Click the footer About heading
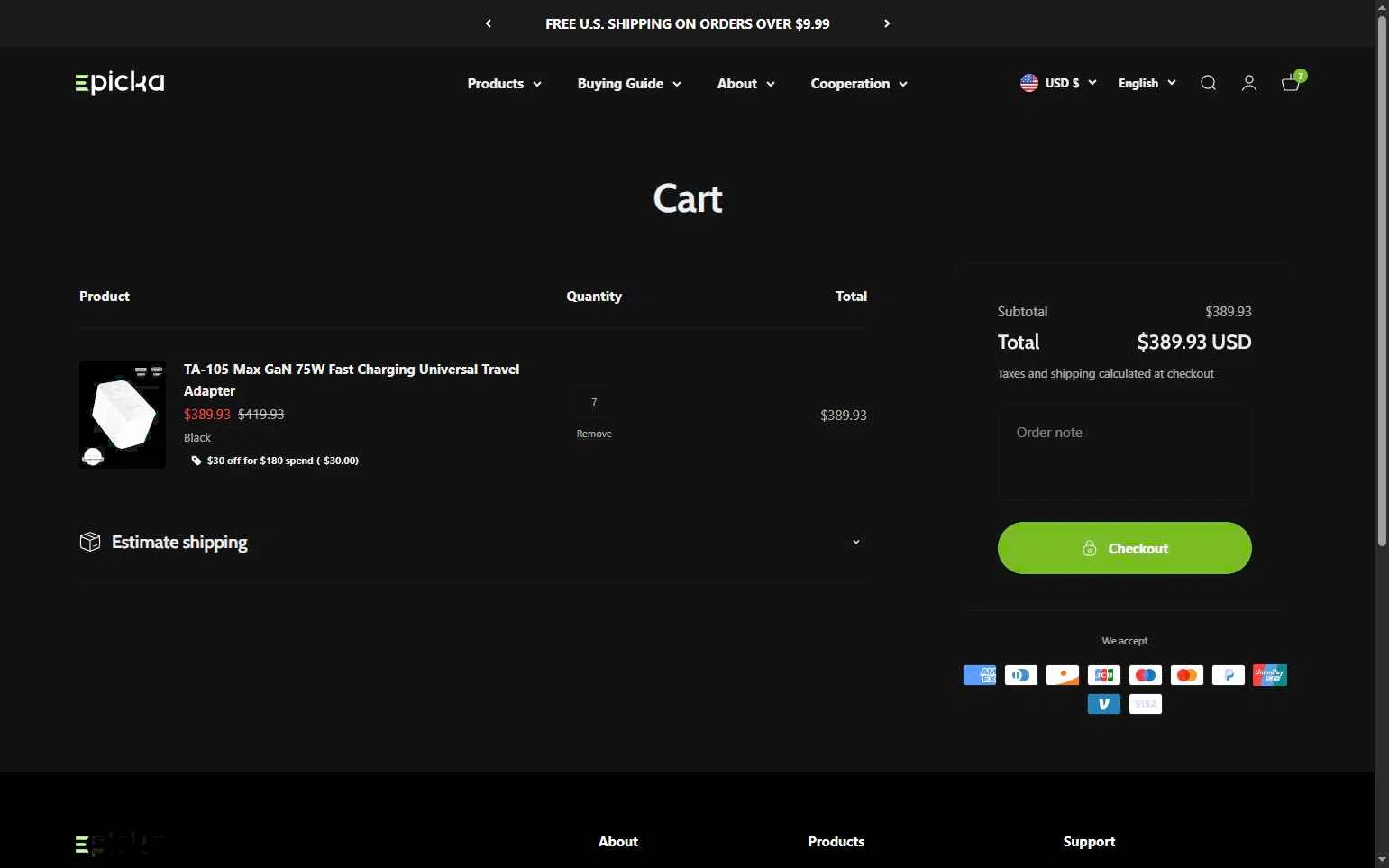 click(x=618, y=842)
